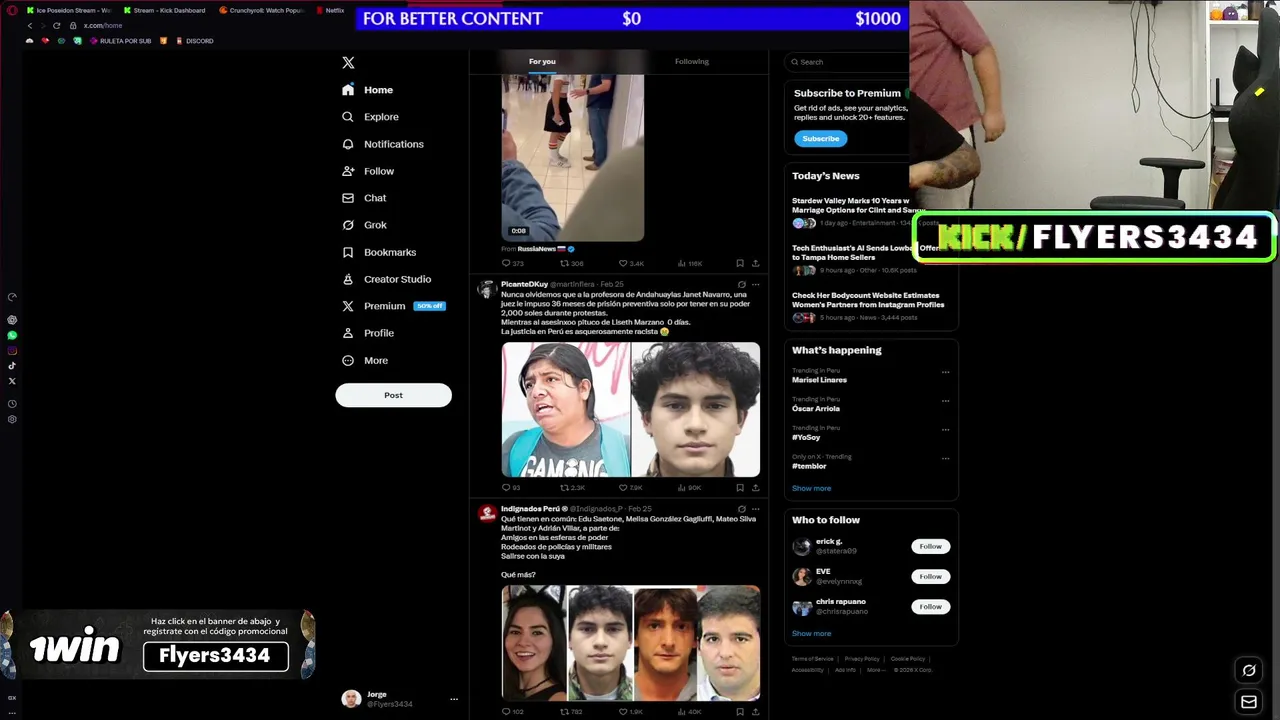Image resolution: width=1280 pixels, height=720 pixels.
Task: Open more options on PicanteDKuy post
Action: click(x=755, y=285)
